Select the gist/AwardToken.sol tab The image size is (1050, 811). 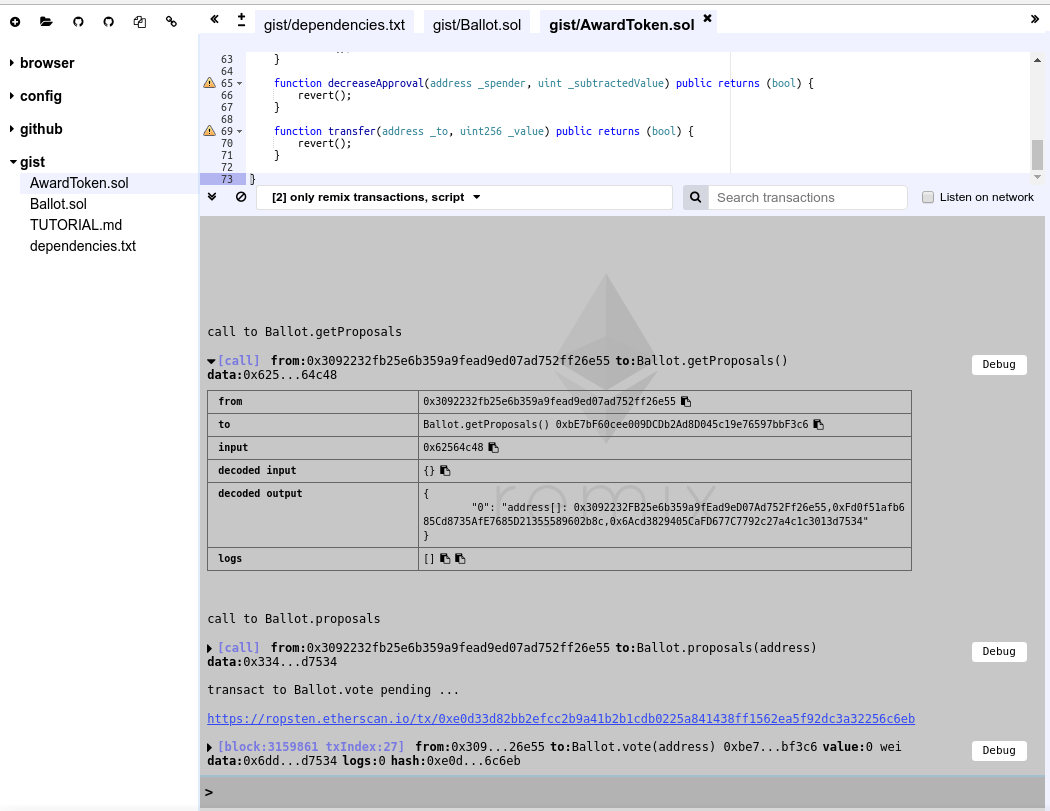coord(621,25)
